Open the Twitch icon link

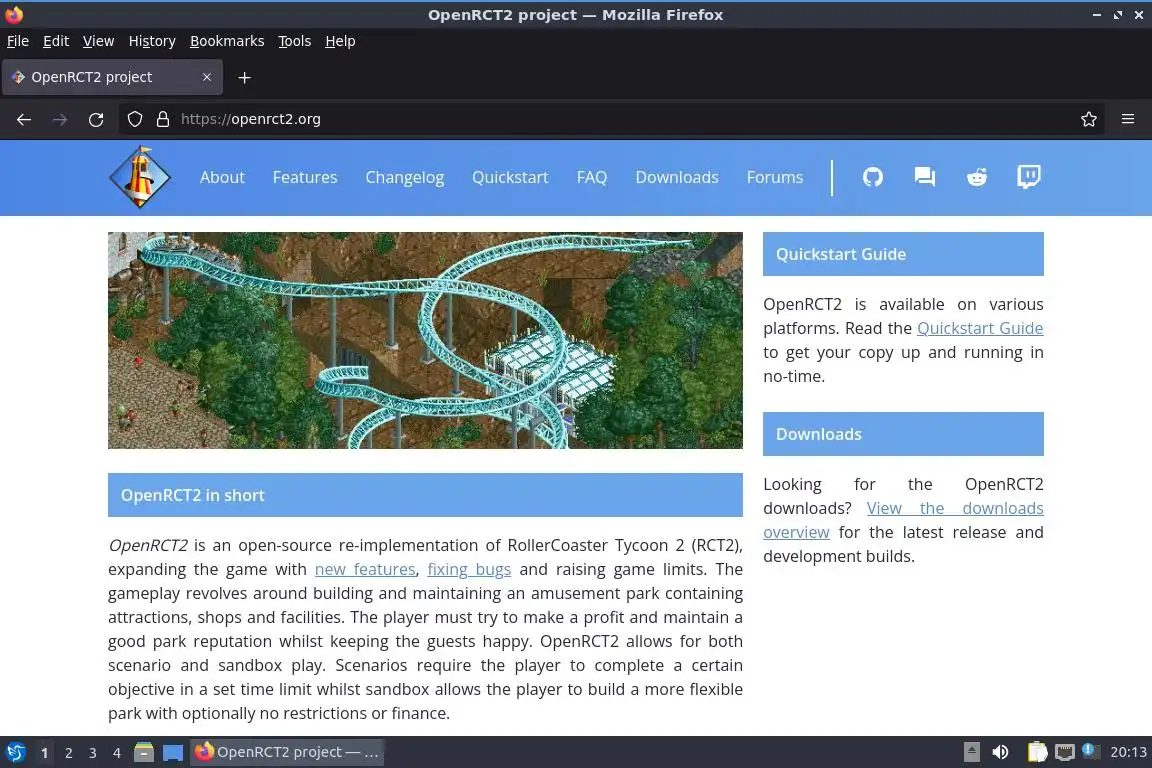point(1029,177)
